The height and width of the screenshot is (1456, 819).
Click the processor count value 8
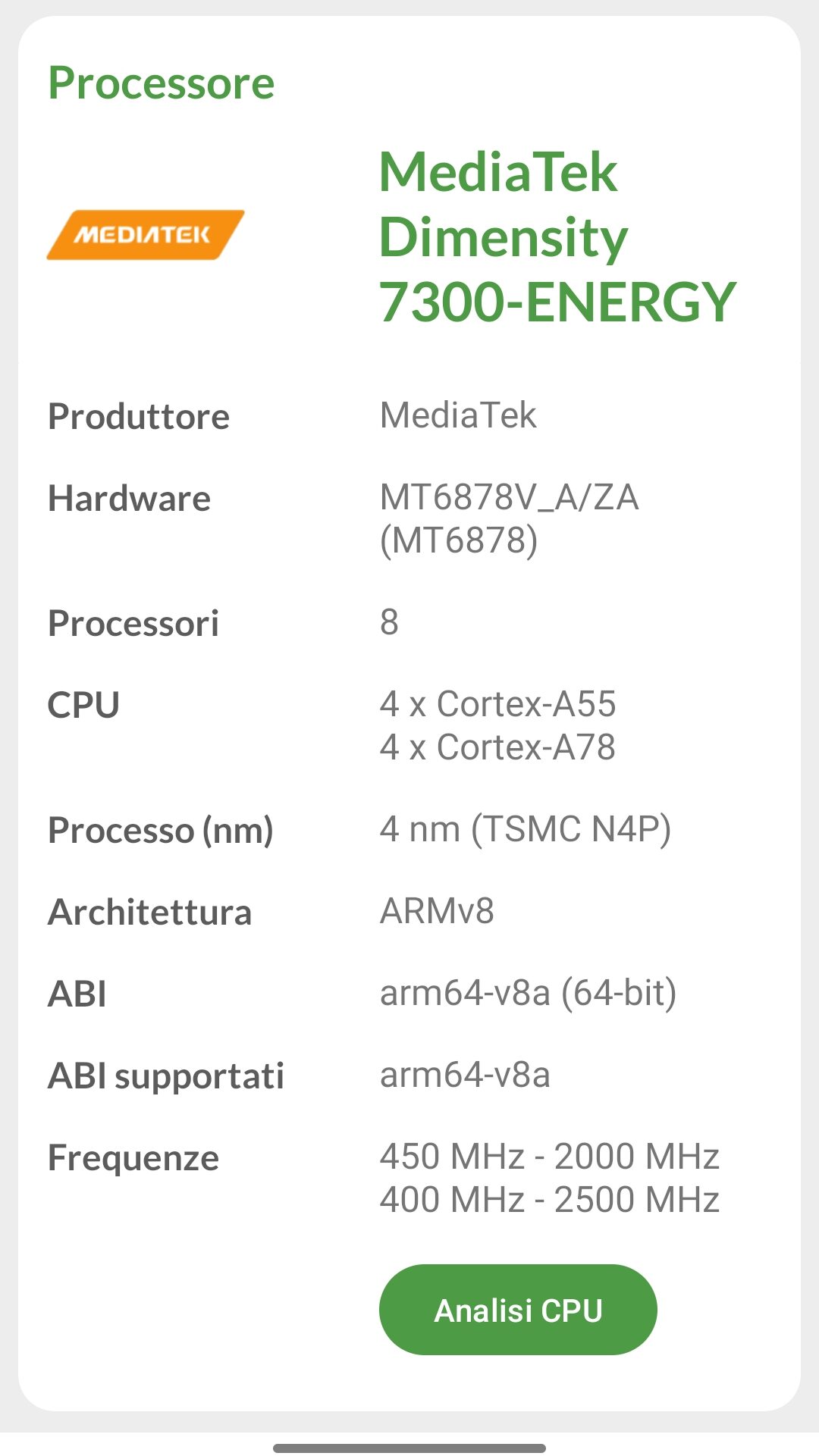coord(389,622)
